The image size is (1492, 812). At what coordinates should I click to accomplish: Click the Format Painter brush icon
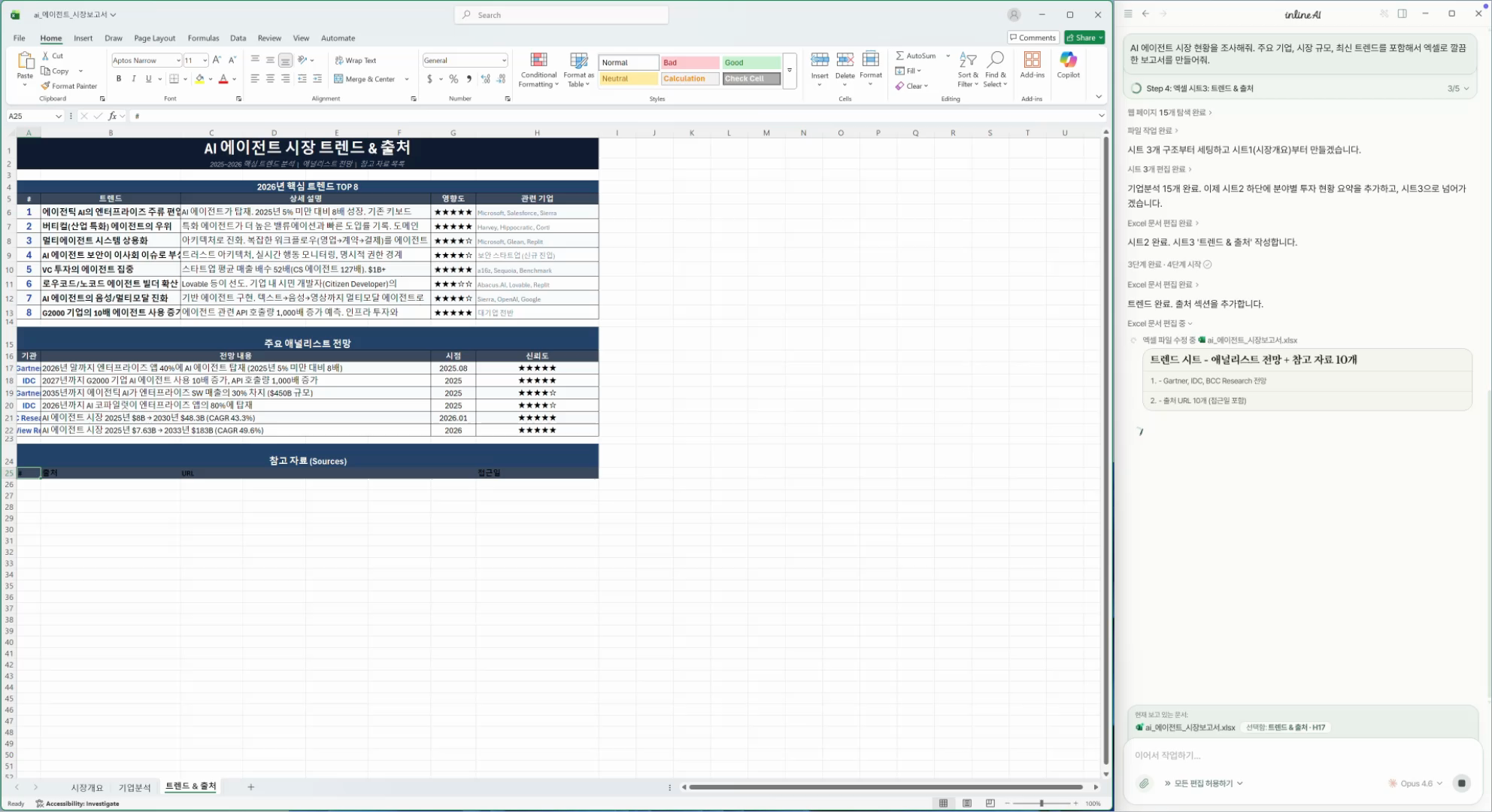46,86
